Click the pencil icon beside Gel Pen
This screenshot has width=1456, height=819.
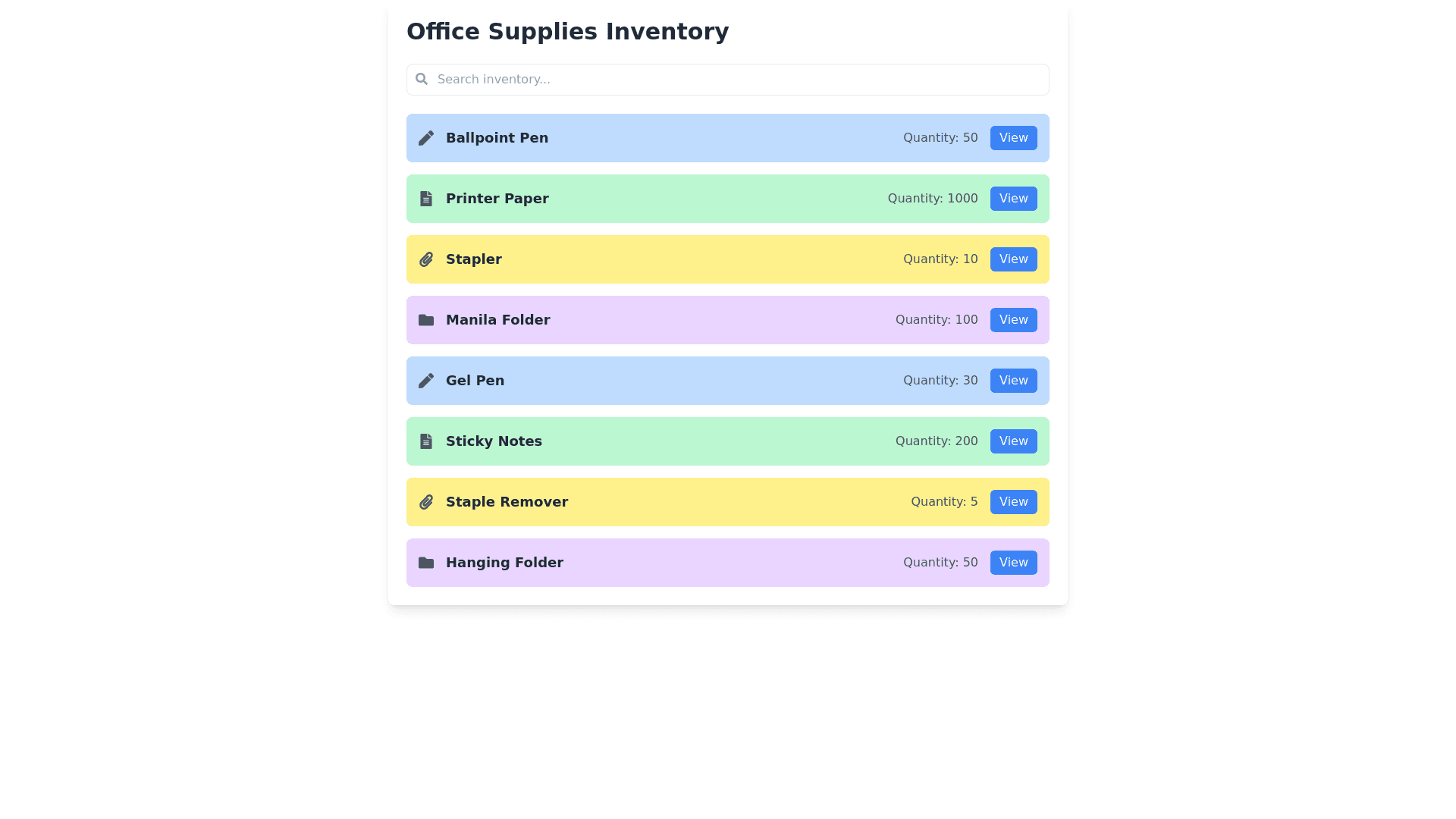click(426, 381)
